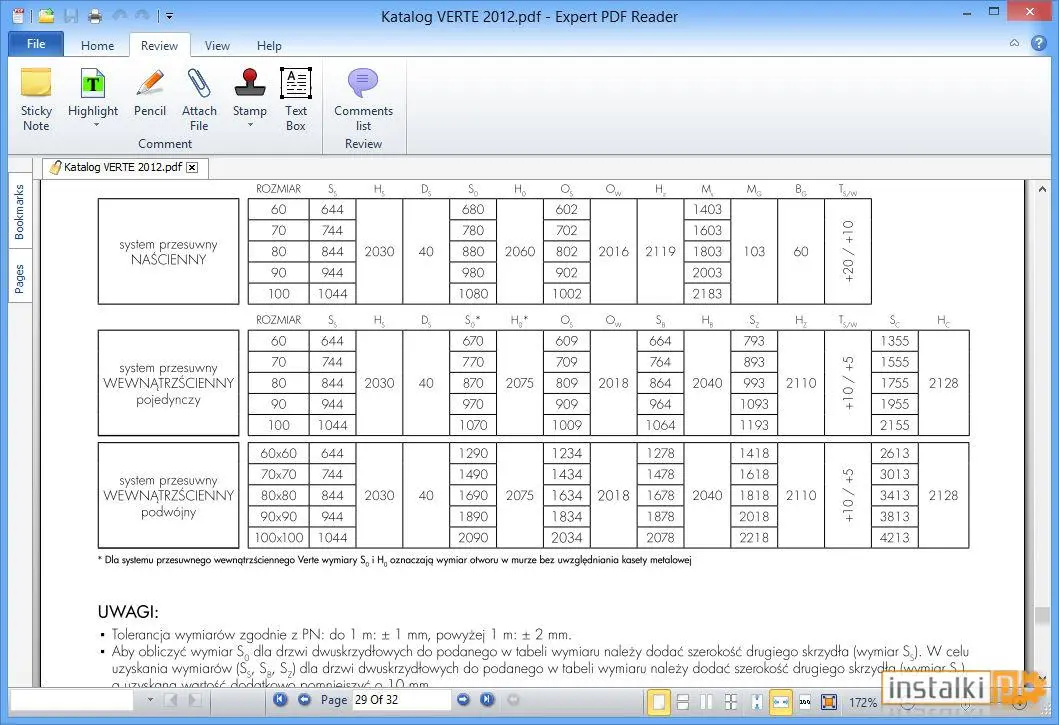Switch to the Home ribbon tab
1059x725 pixels.
[97, 45]
